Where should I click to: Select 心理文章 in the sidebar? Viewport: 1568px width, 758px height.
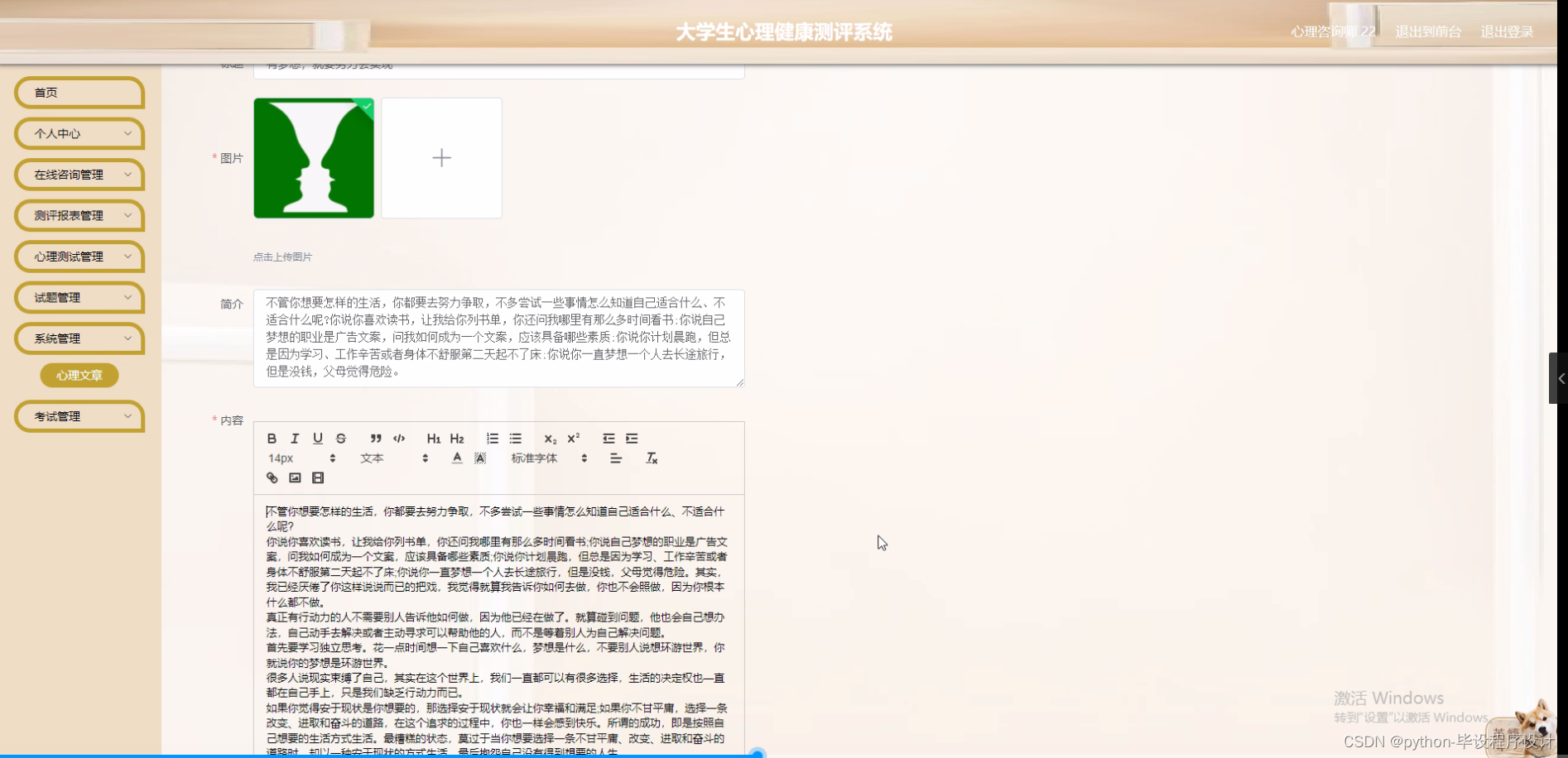coord(79,375)
